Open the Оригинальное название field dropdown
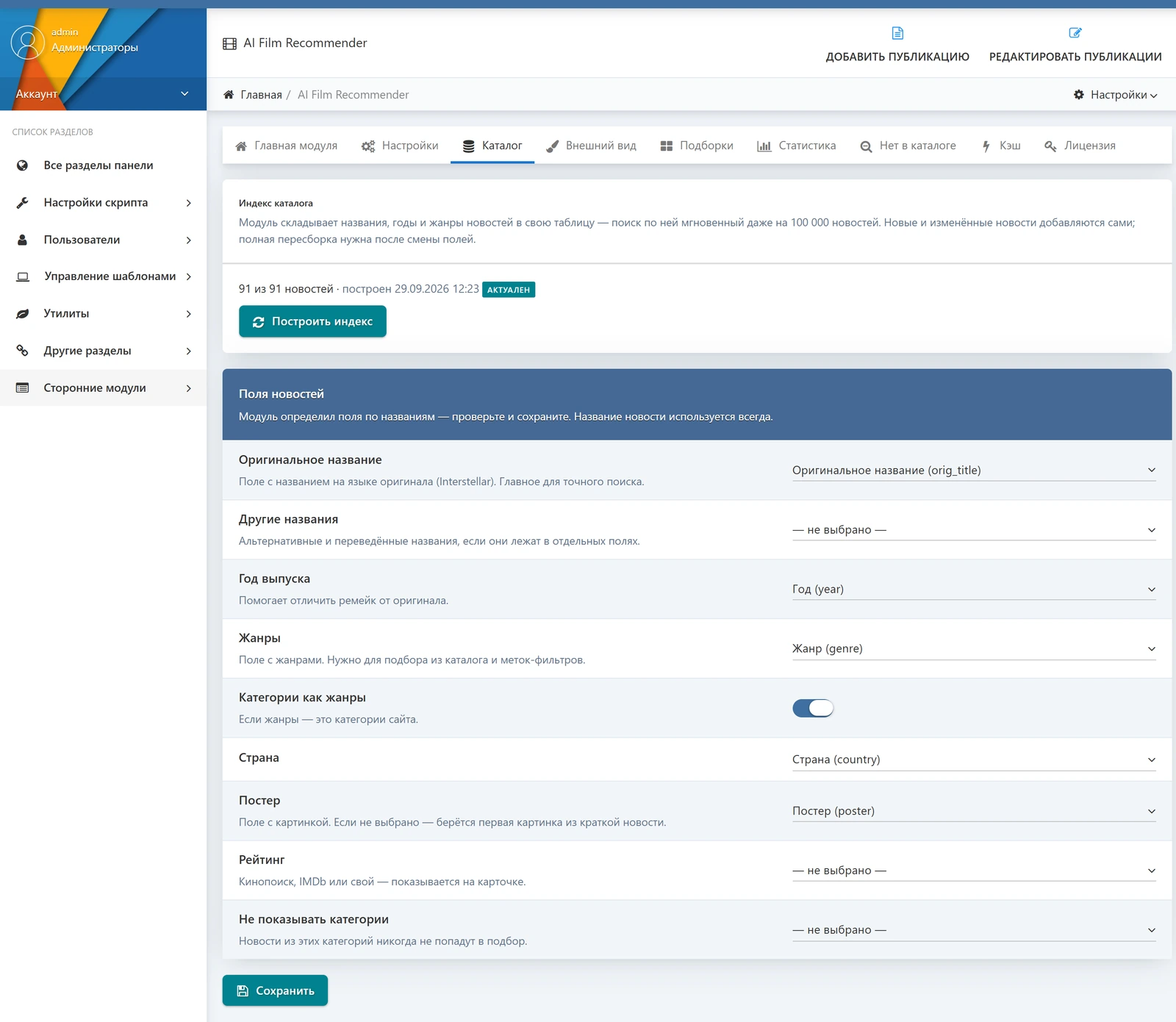Image resolution: width=1176 pixels, height=1022 pixels. click(x=974, y=471)
